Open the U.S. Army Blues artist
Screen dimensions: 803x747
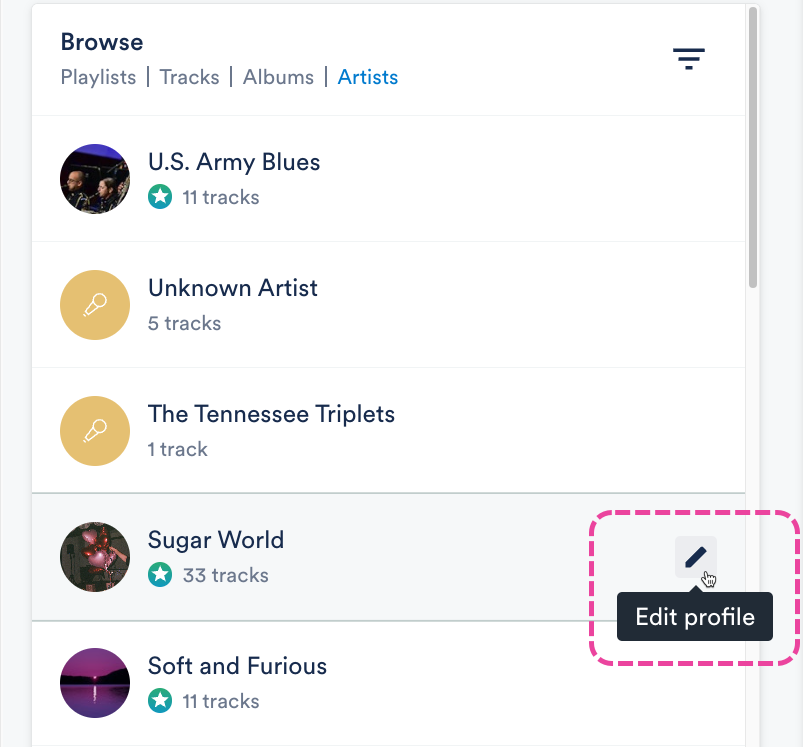tap(234, 162)
